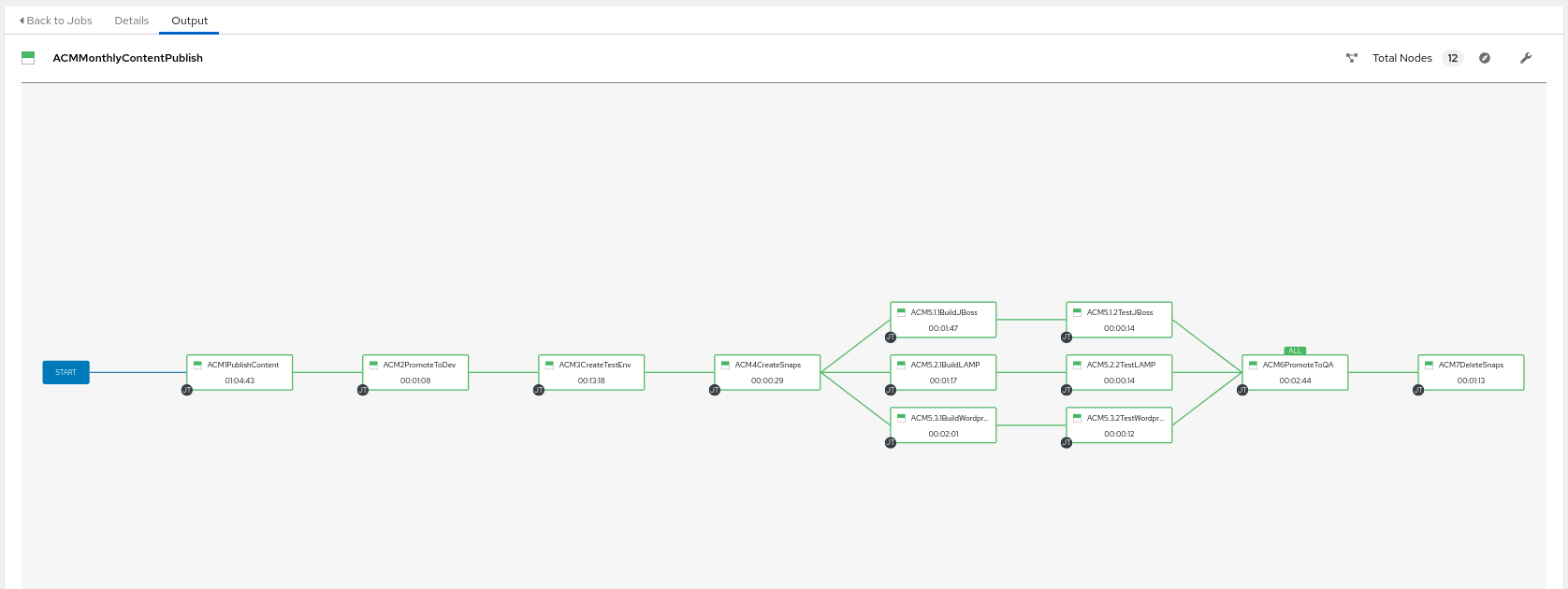Click JT badge on ACM5.3.1BuildWordpr node

tap(891, 443)
